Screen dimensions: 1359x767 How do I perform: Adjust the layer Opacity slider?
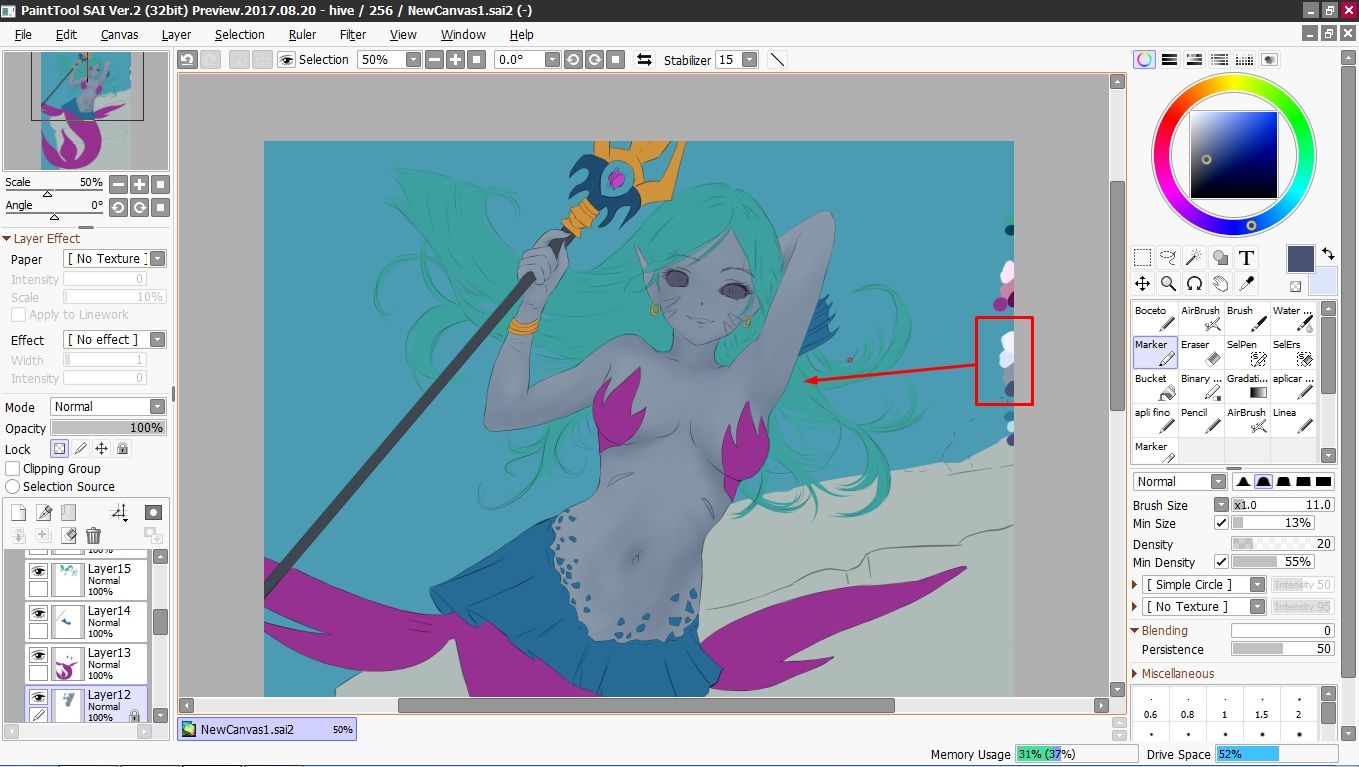[x=108, y=428]
